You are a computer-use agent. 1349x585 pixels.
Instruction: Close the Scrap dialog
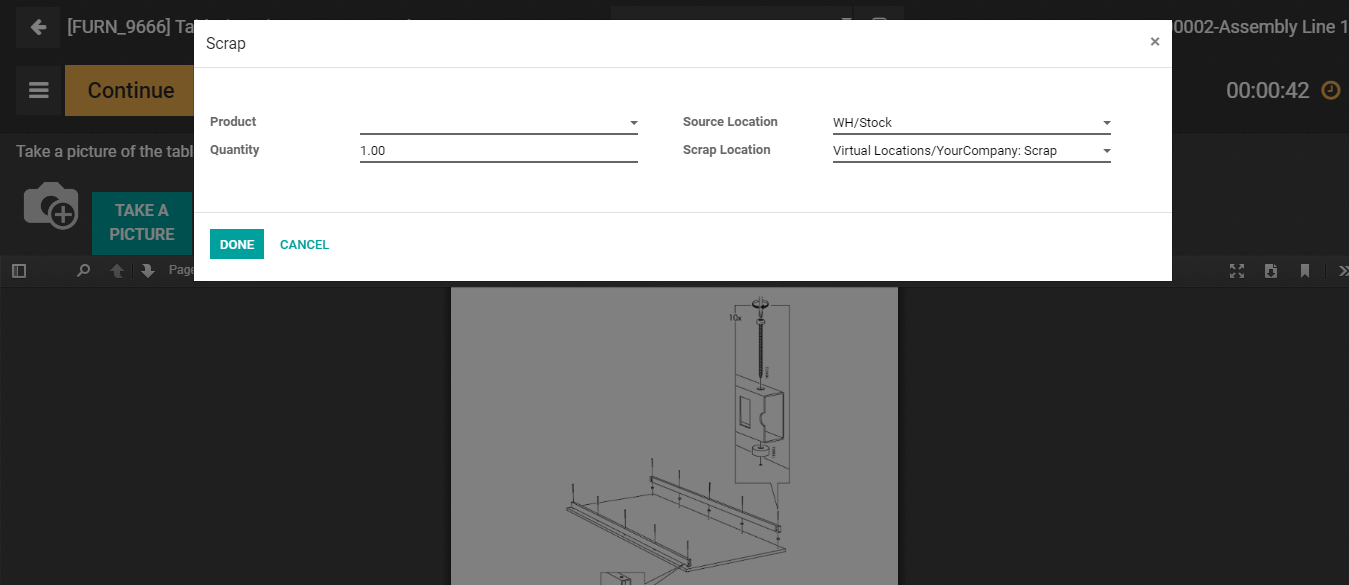click(x=1155, y=42)
